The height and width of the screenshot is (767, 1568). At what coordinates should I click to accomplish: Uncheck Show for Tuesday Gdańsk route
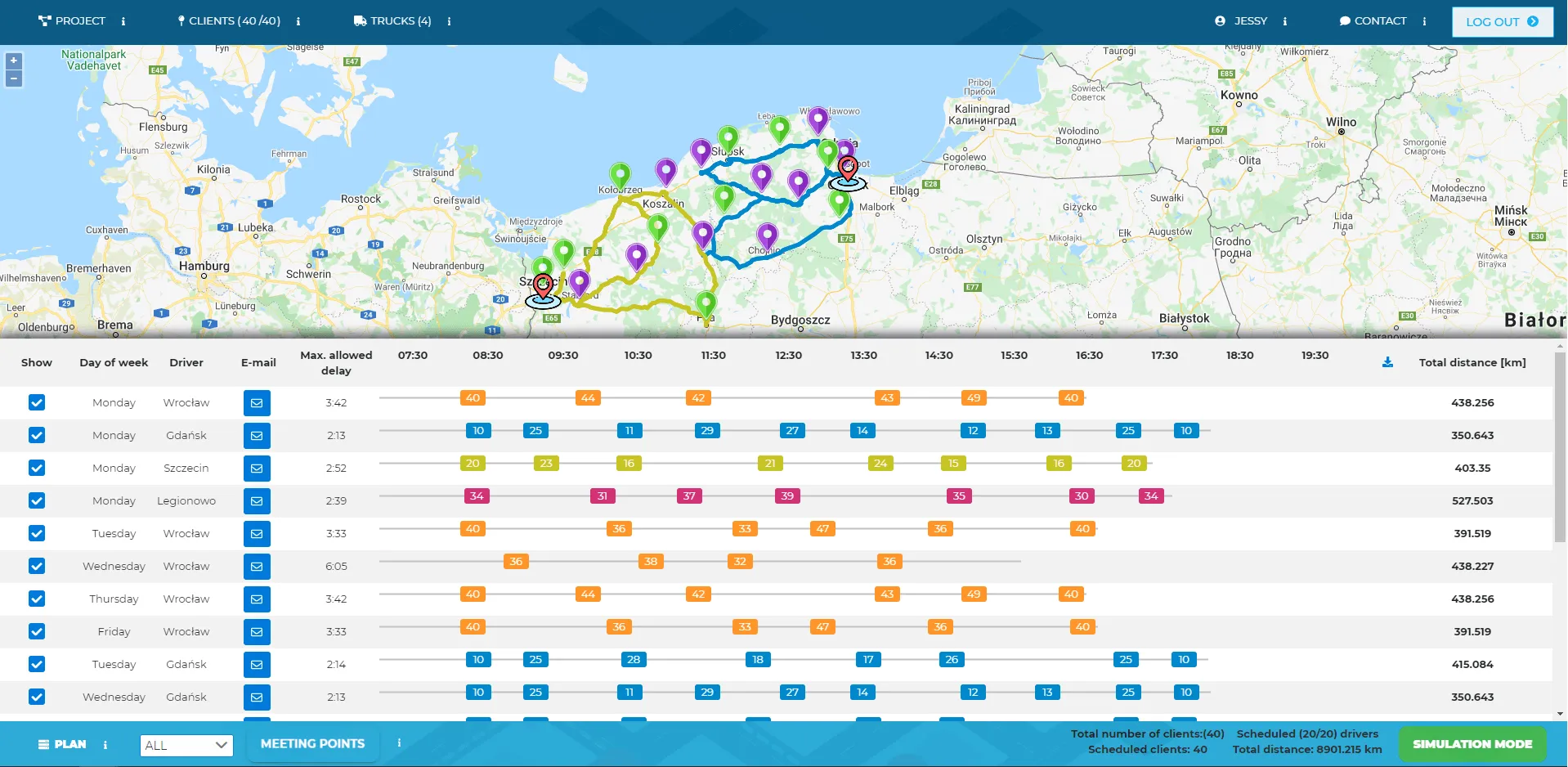[37, 664]
